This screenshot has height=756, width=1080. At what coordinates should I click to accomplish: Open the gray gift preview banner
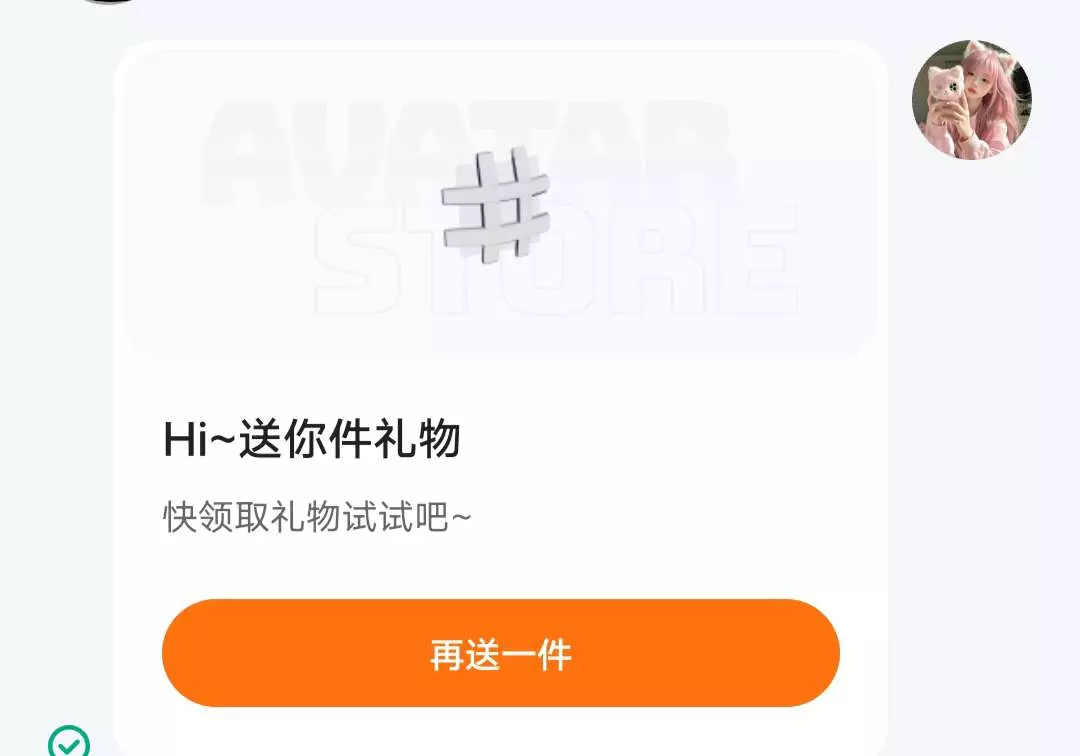501,204
